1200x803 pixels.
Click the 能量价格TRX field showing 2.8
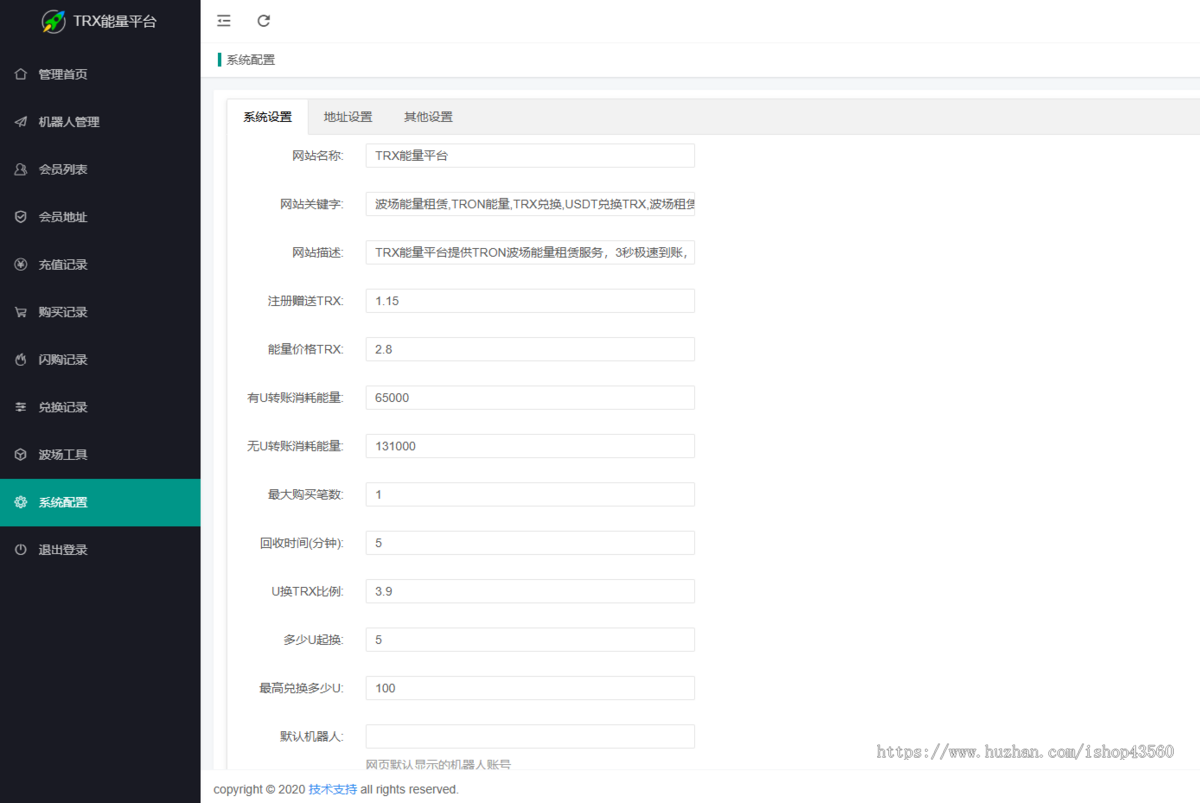coord(530,349)
